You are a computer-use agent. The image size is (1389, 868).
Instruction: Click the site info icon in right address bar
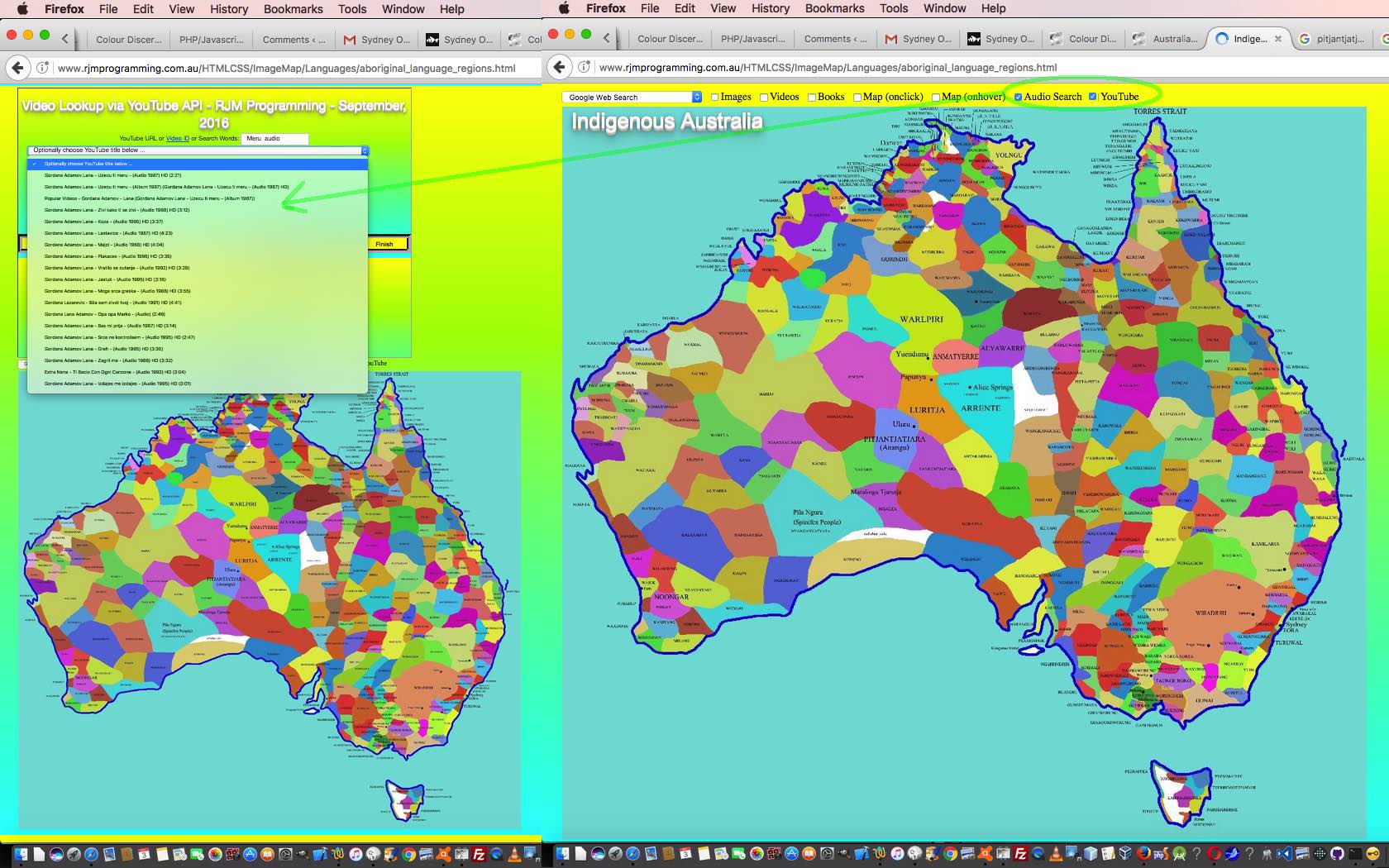(584, 68)
